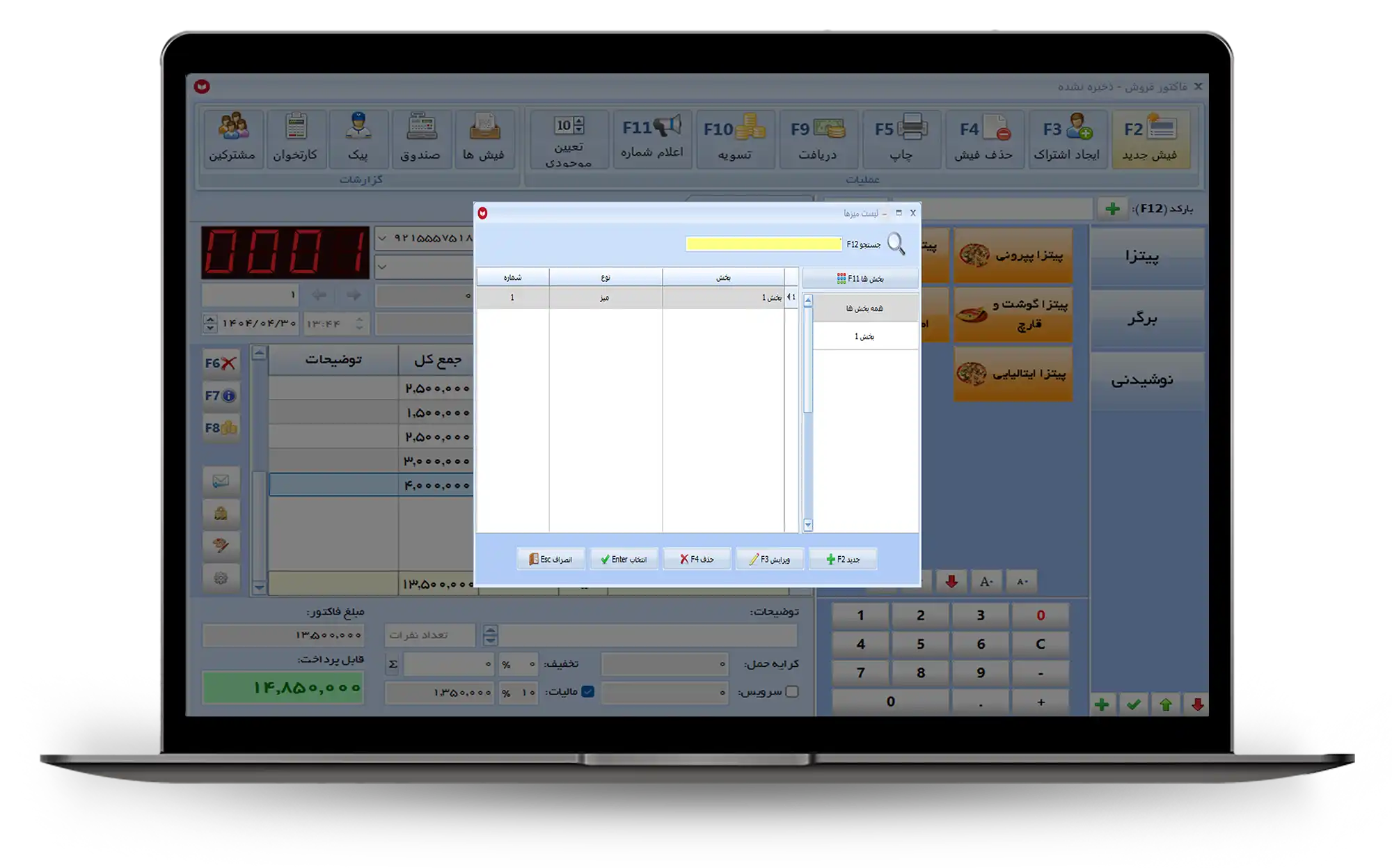Click the scroll-up arrow of the invoice table
The width and height of the screenshot is (1392, 868).
259,354
